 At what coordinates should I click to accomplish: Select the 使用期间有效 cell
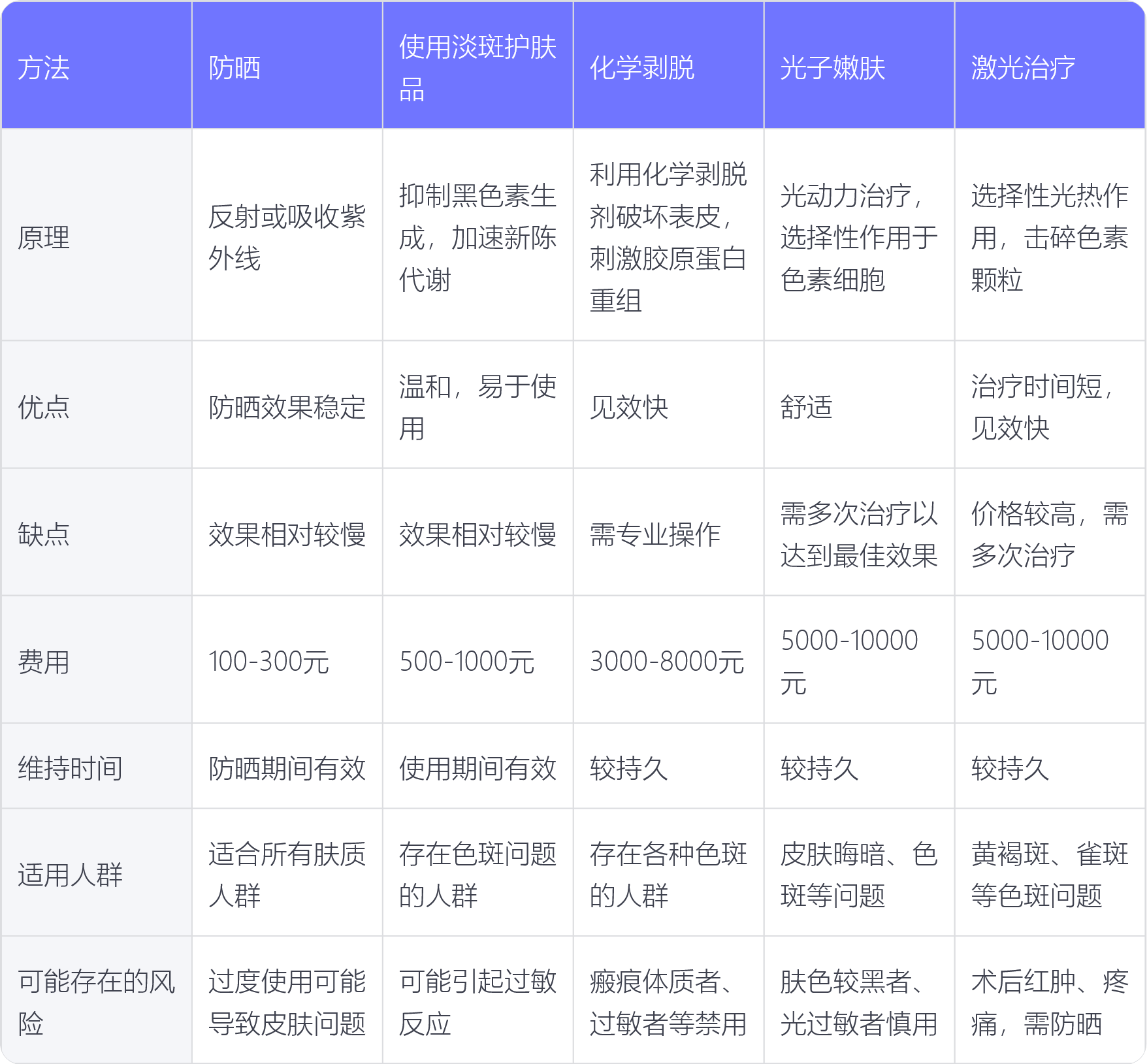click(477, 768)
